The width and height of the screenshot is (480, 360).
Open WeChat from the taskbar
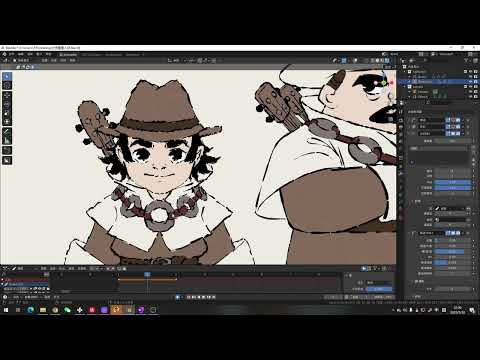(x=67, y=310)
